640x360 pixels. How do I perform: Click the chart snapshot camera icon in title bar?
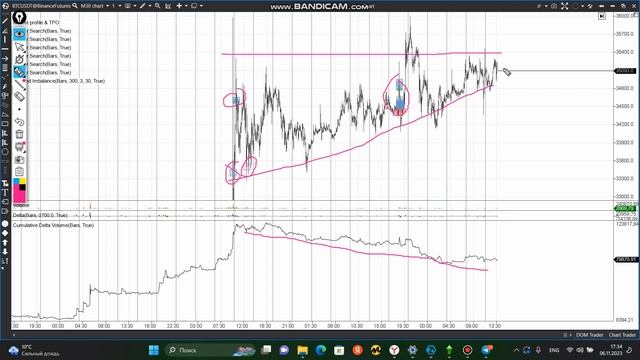pyautogui.click(x=554, y=6)
